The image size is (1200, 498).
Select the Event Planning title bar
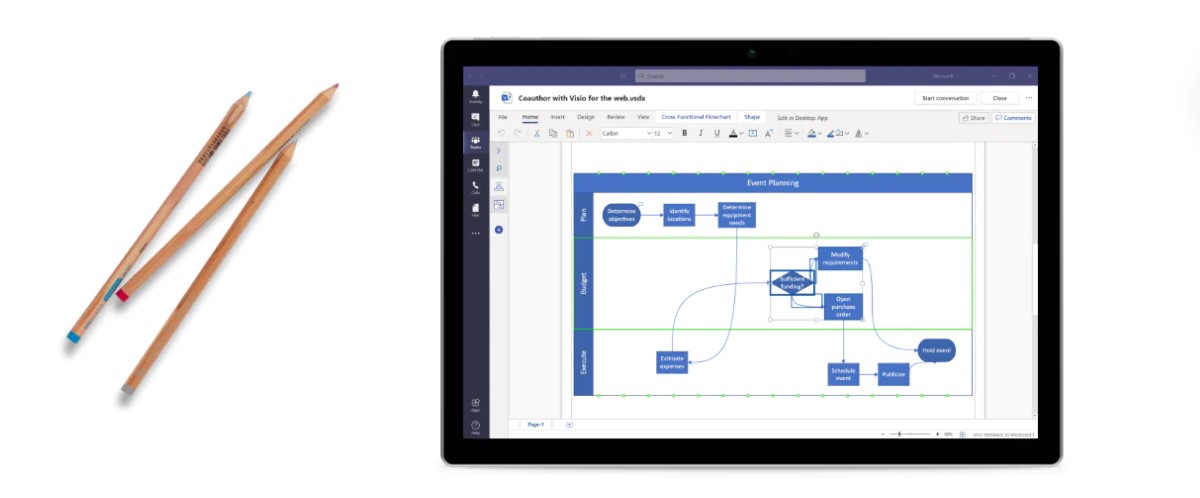click(x=772, y=183)
